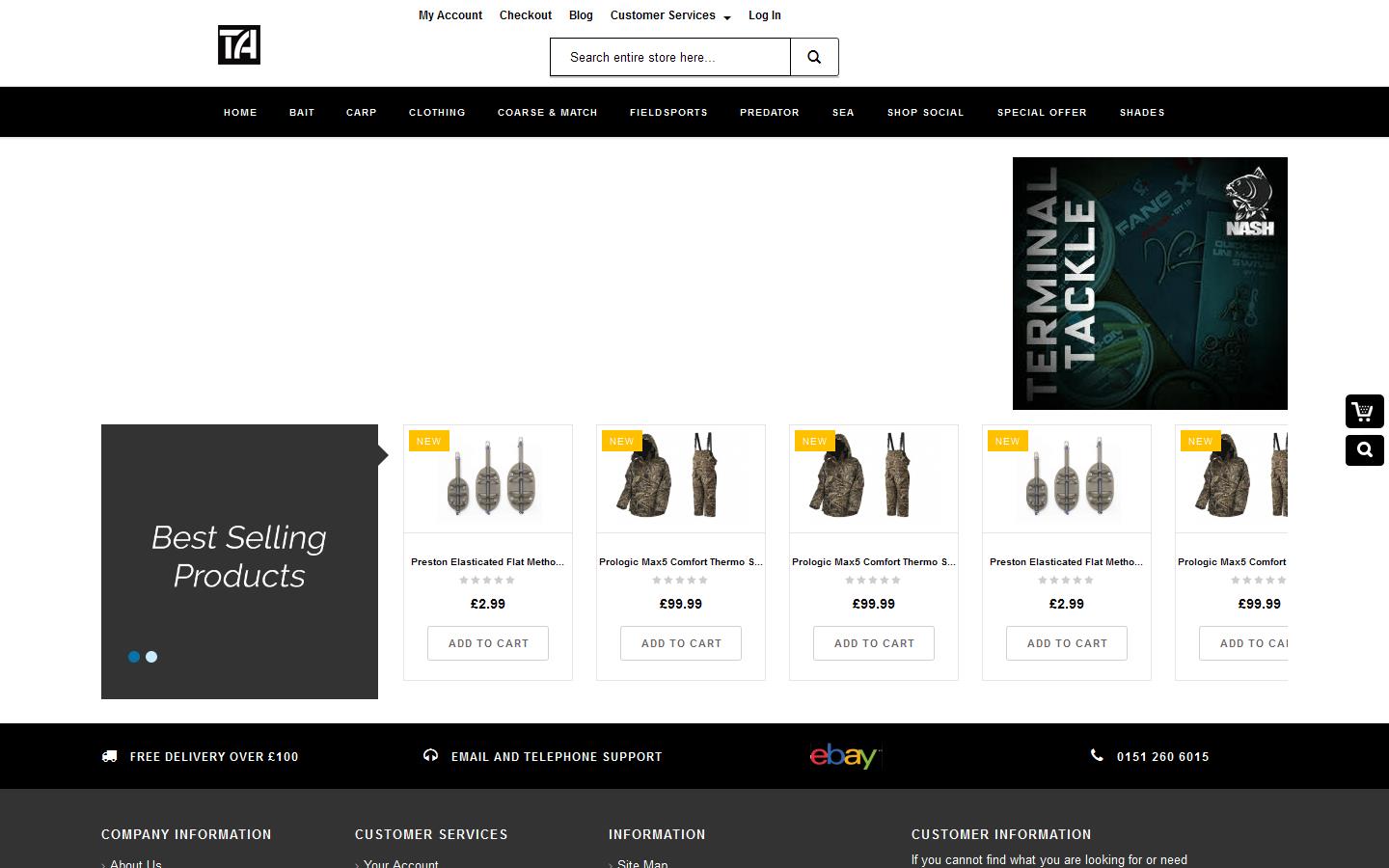Open first Preston Elasticated Flat Method title
Screen dimensions: 1389x868
coord(488,561)
